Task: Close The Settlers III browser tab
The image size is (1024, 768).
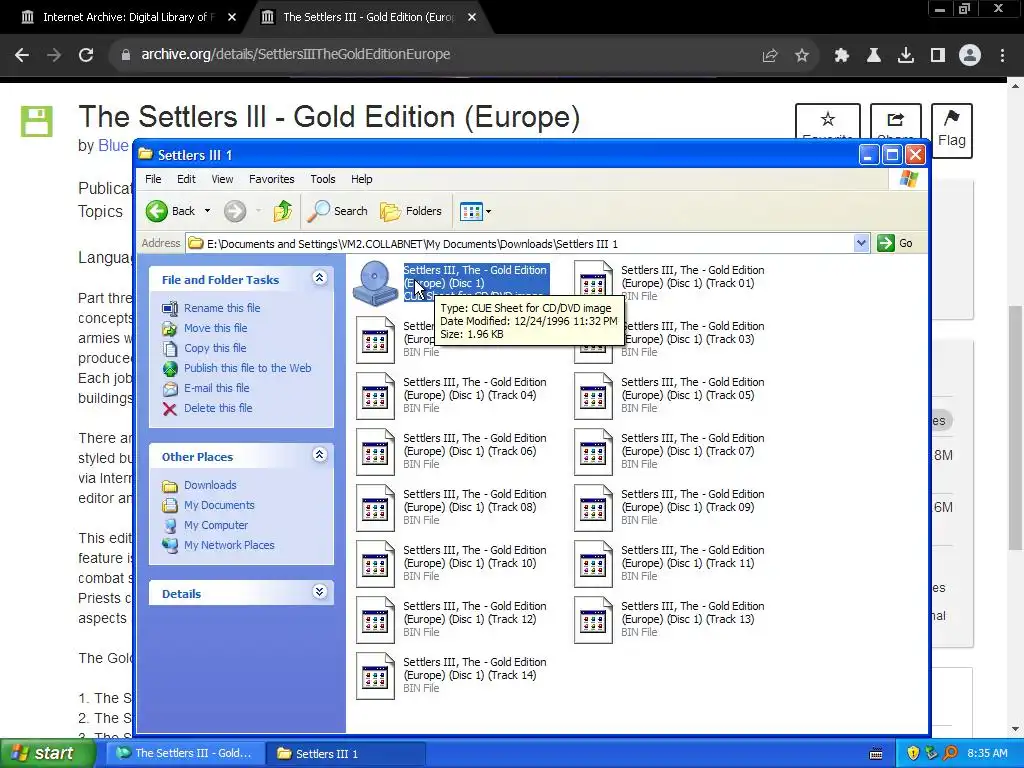Action: click(472, 17)
